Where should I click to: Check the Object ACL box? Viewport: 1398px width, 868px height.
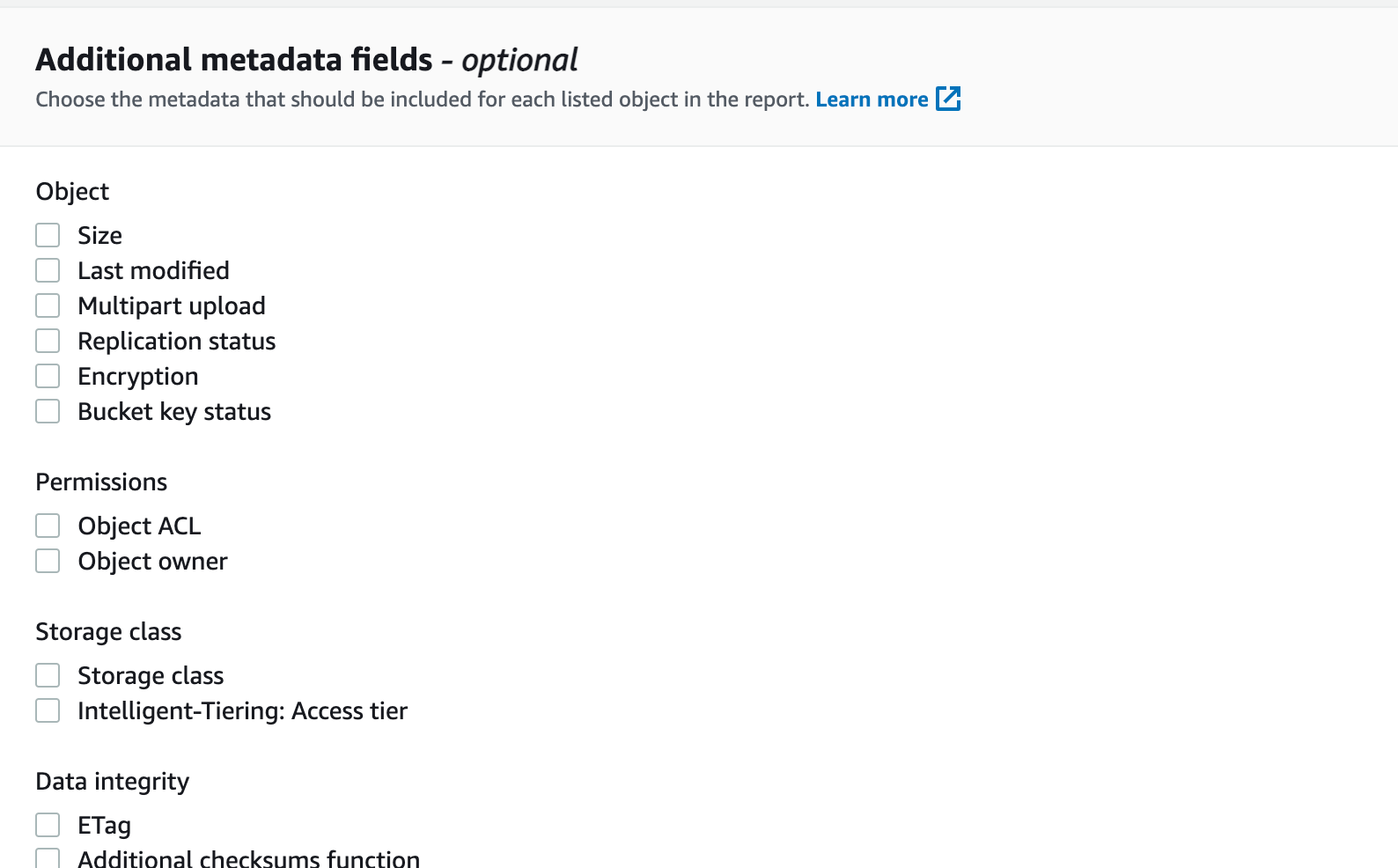[x=48, y=526]
